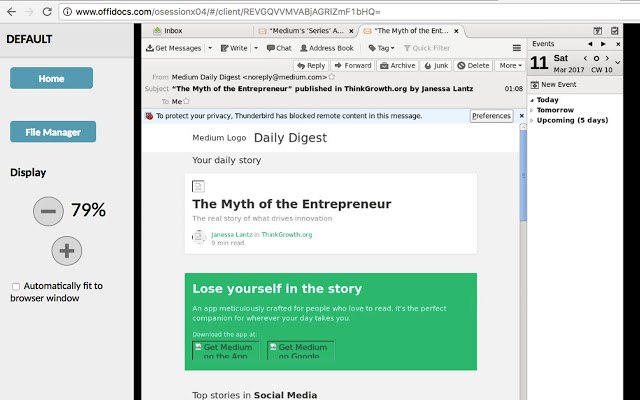
Task: Reply to the message
Action: [311, 65]
